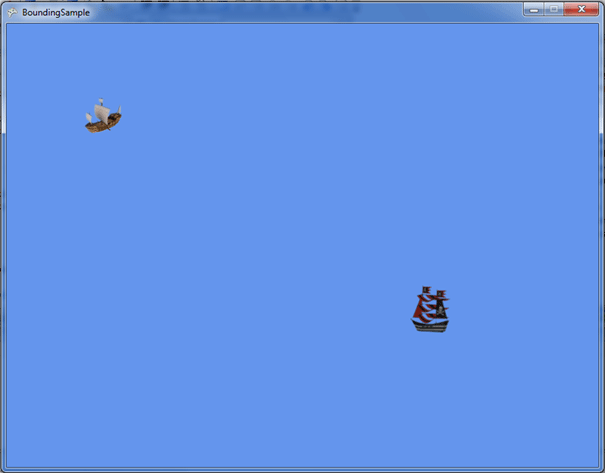Select the brown sailing ship with white sails
605x473 pixels.
[103, 116]
